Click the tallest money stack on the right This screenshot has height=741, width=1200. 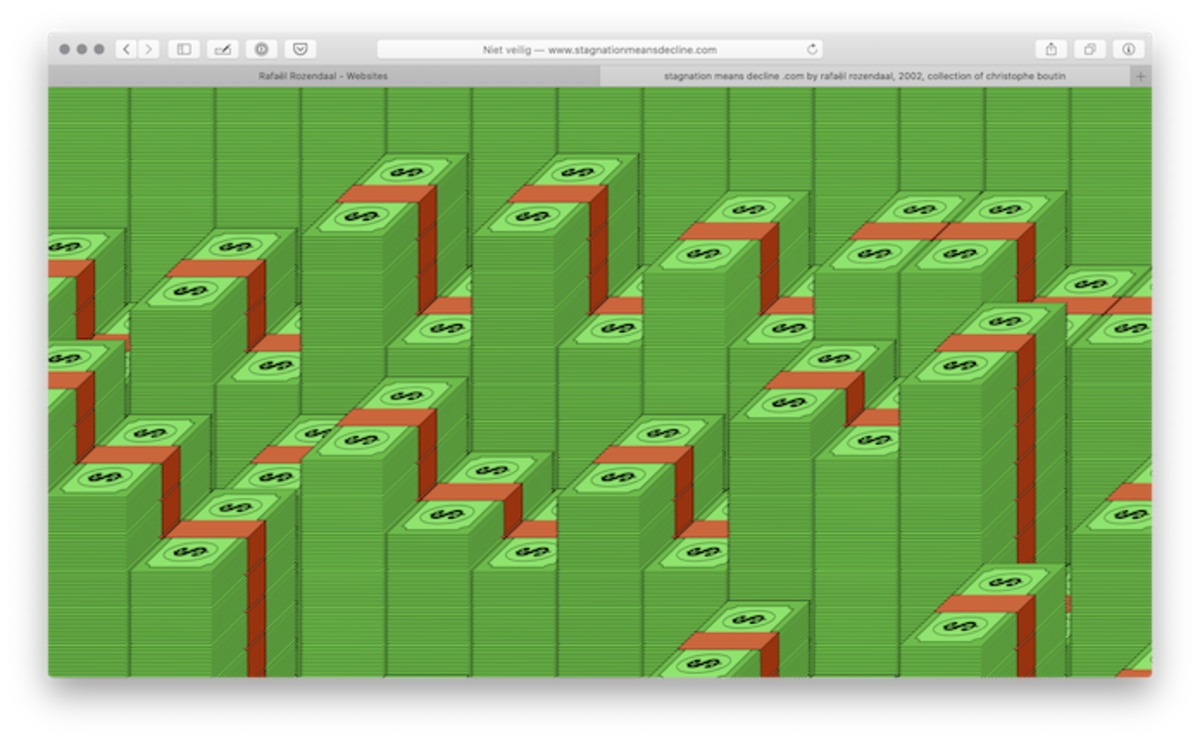975,450
